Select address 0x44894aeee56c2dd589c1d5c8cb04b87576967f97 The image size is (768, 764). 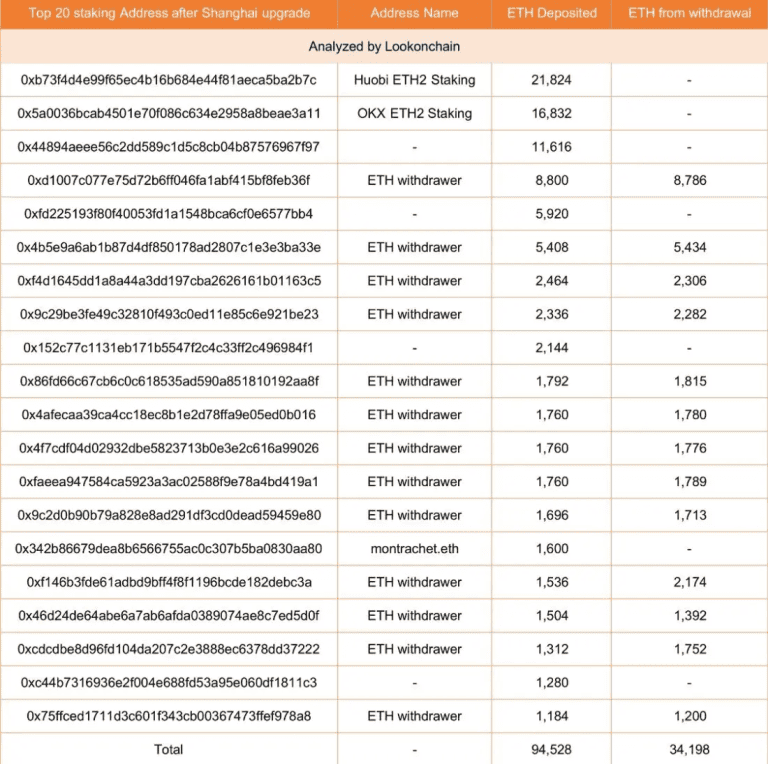(x=168, y=147)
